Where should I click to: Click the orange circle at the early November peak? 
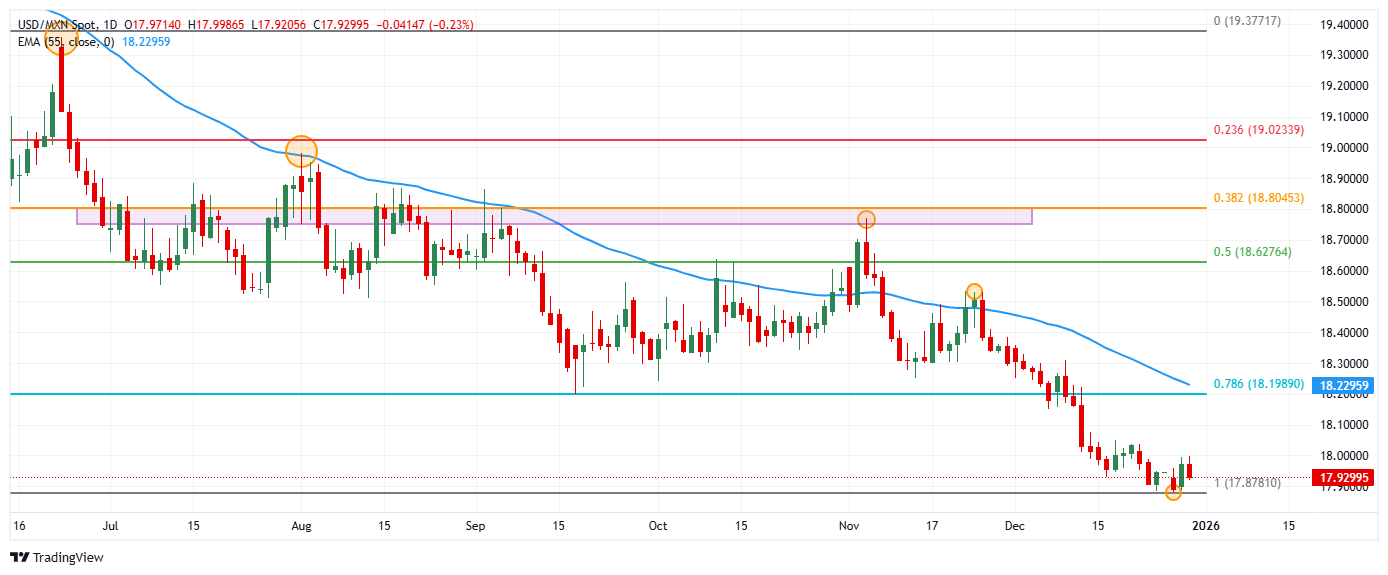point(866,219)
